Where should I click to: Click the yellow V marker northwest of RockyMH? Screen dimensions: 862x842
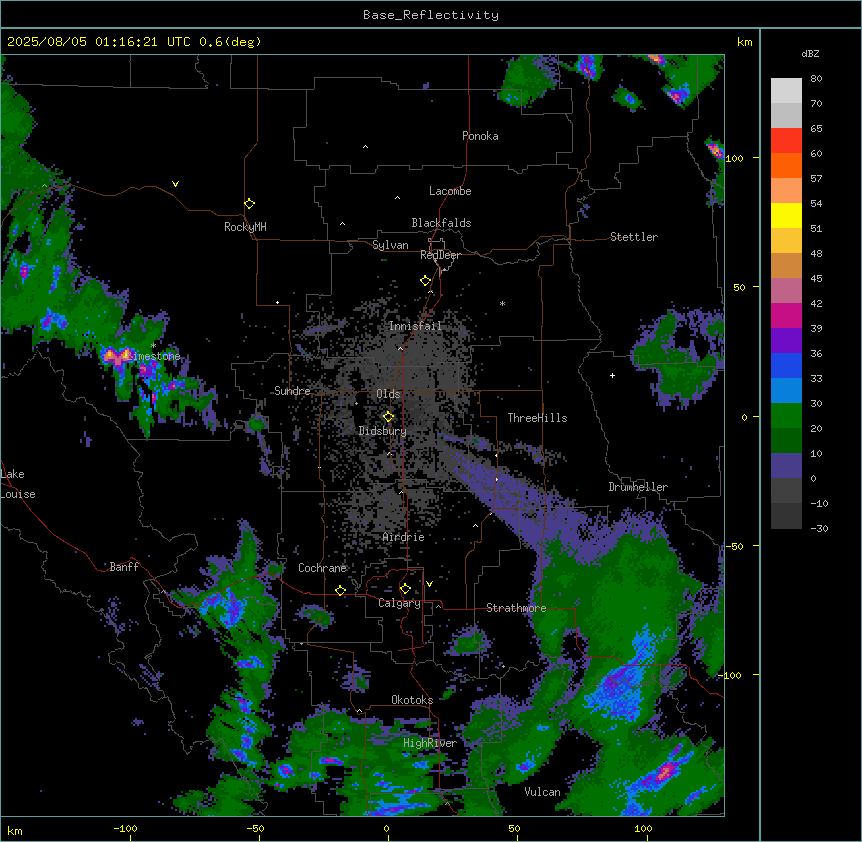tap(175, 184)
